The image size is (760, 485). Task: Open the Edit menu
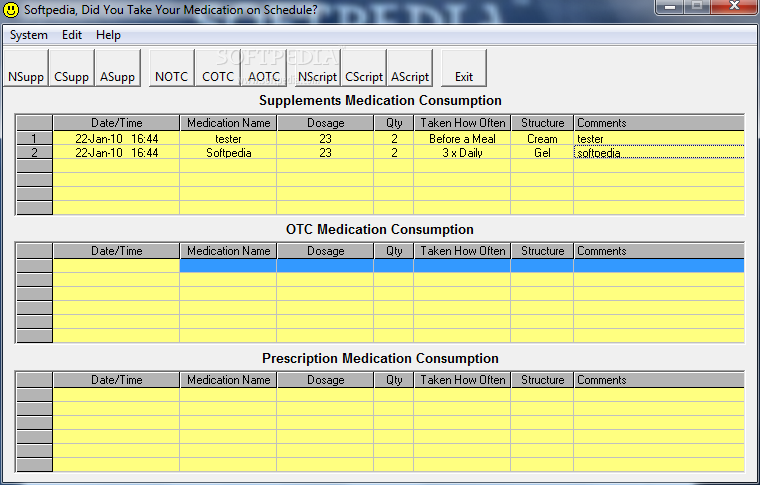tap(72, 35)
